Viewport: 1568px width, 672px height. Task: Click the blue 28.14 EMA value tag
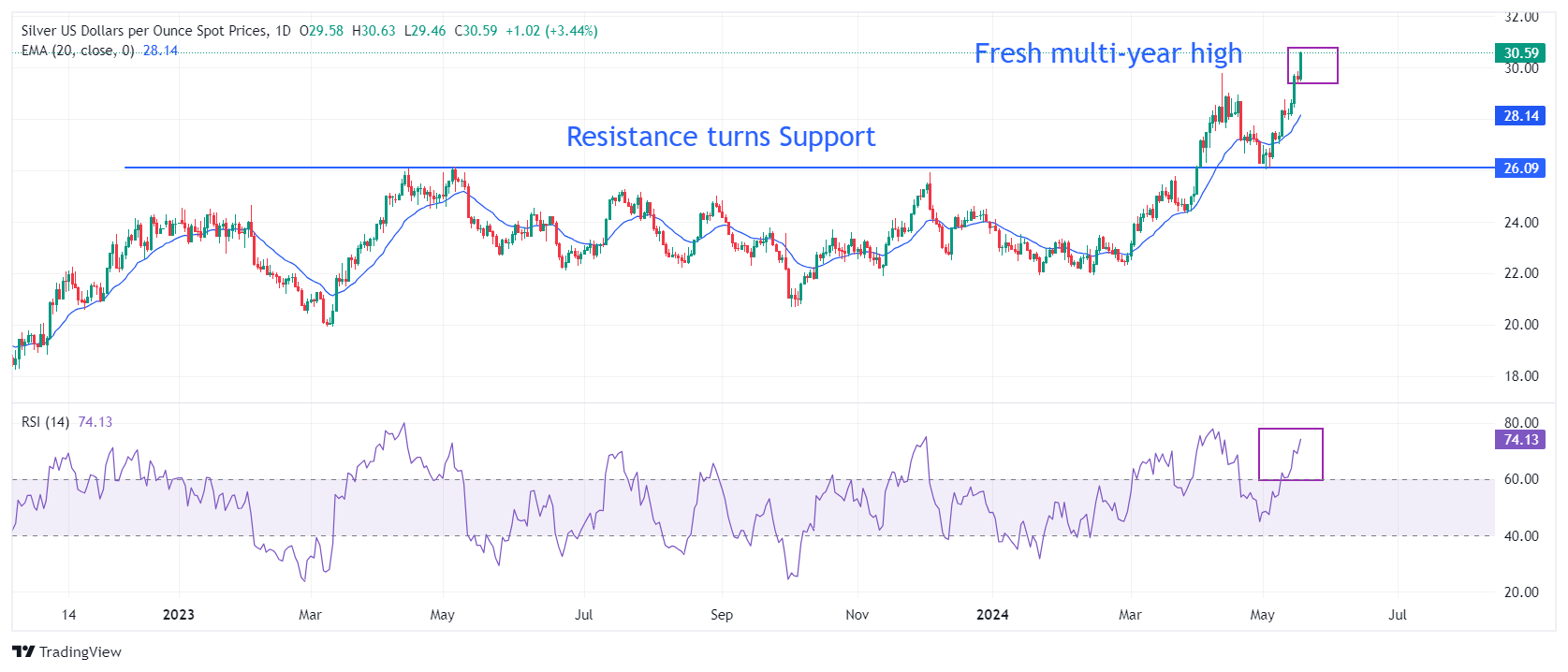click(1520, 116)
